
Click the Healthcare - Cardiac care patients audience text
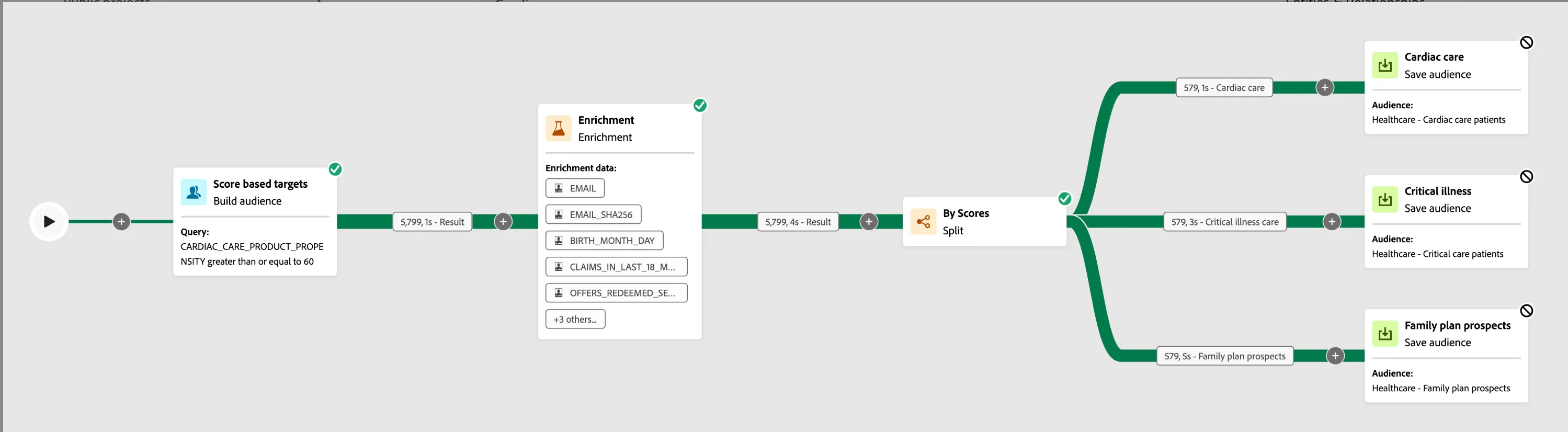click(1438, 120)
